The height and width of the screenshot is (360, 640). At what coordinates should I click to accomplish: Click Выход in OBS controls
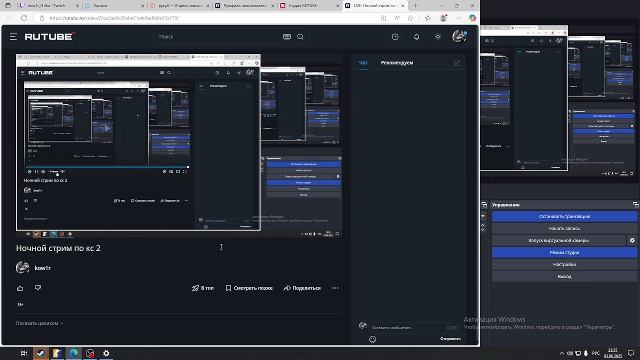[564, 276]
